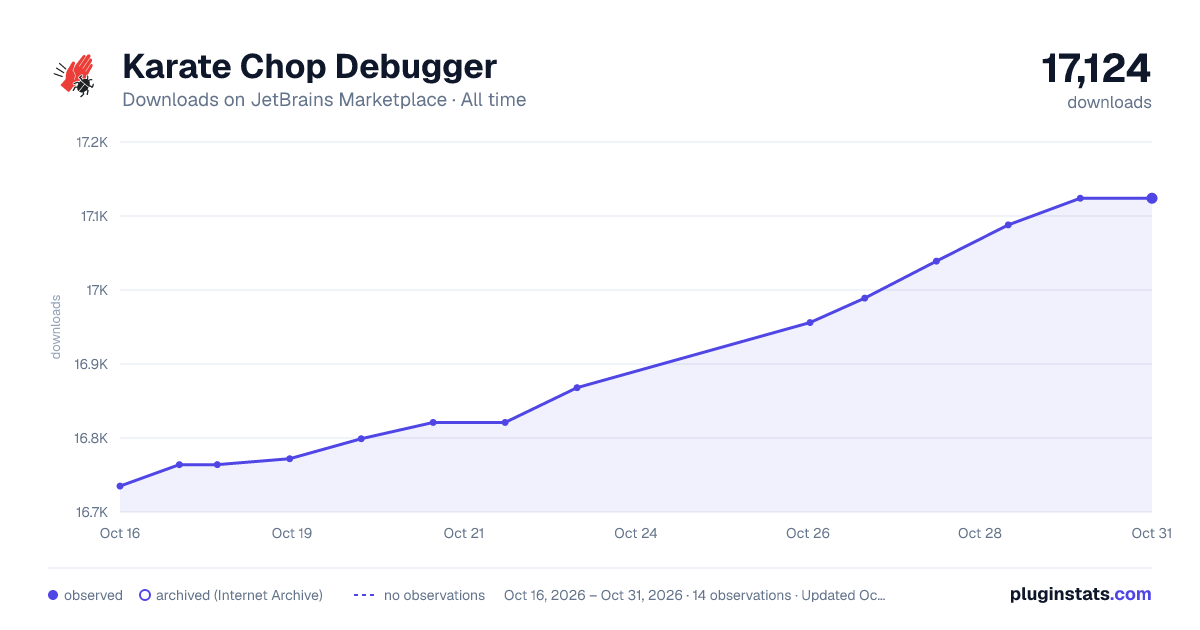
Task: Click the 16.7K y-axis label
Action: [92, 512]
